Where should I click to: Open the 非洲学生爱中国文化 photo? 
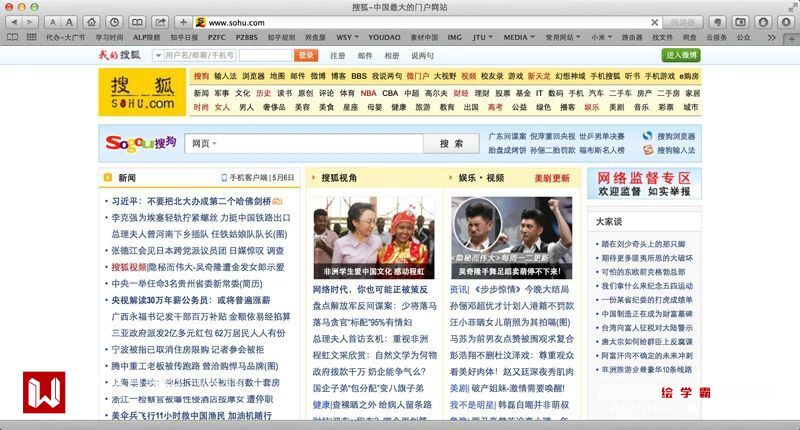point(374,238)
